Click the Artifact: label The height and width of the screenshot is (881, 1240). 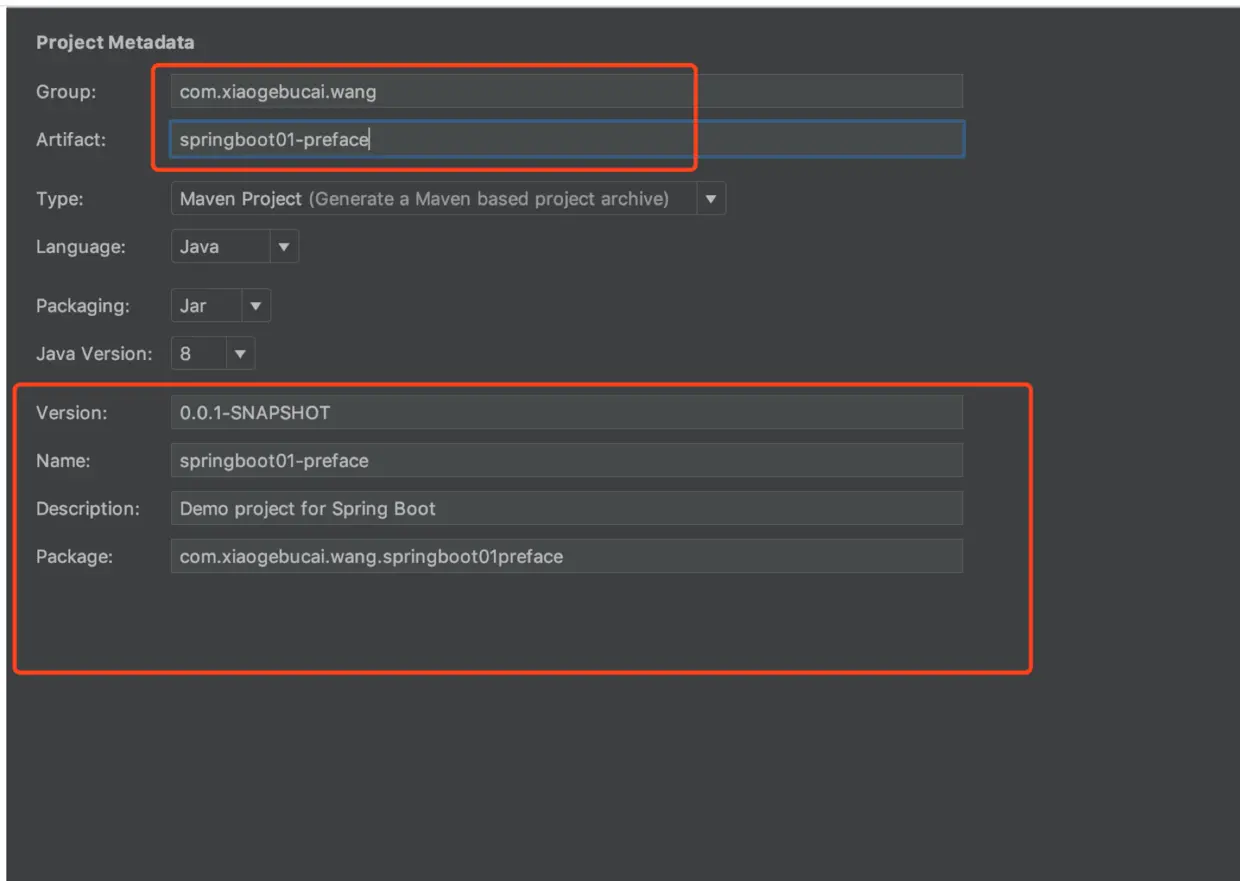point(70,140)
